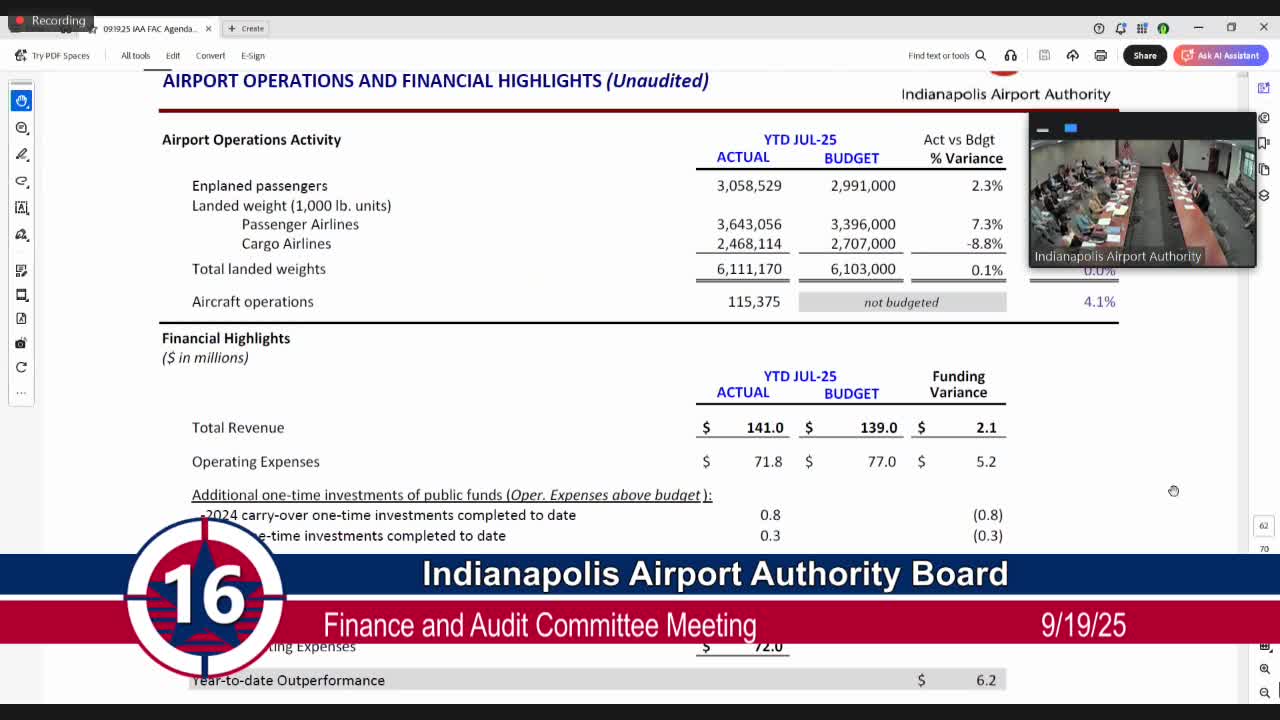Open the Convert menu
Viewport: 1280px width, 720px height.
tap(210, 56)
